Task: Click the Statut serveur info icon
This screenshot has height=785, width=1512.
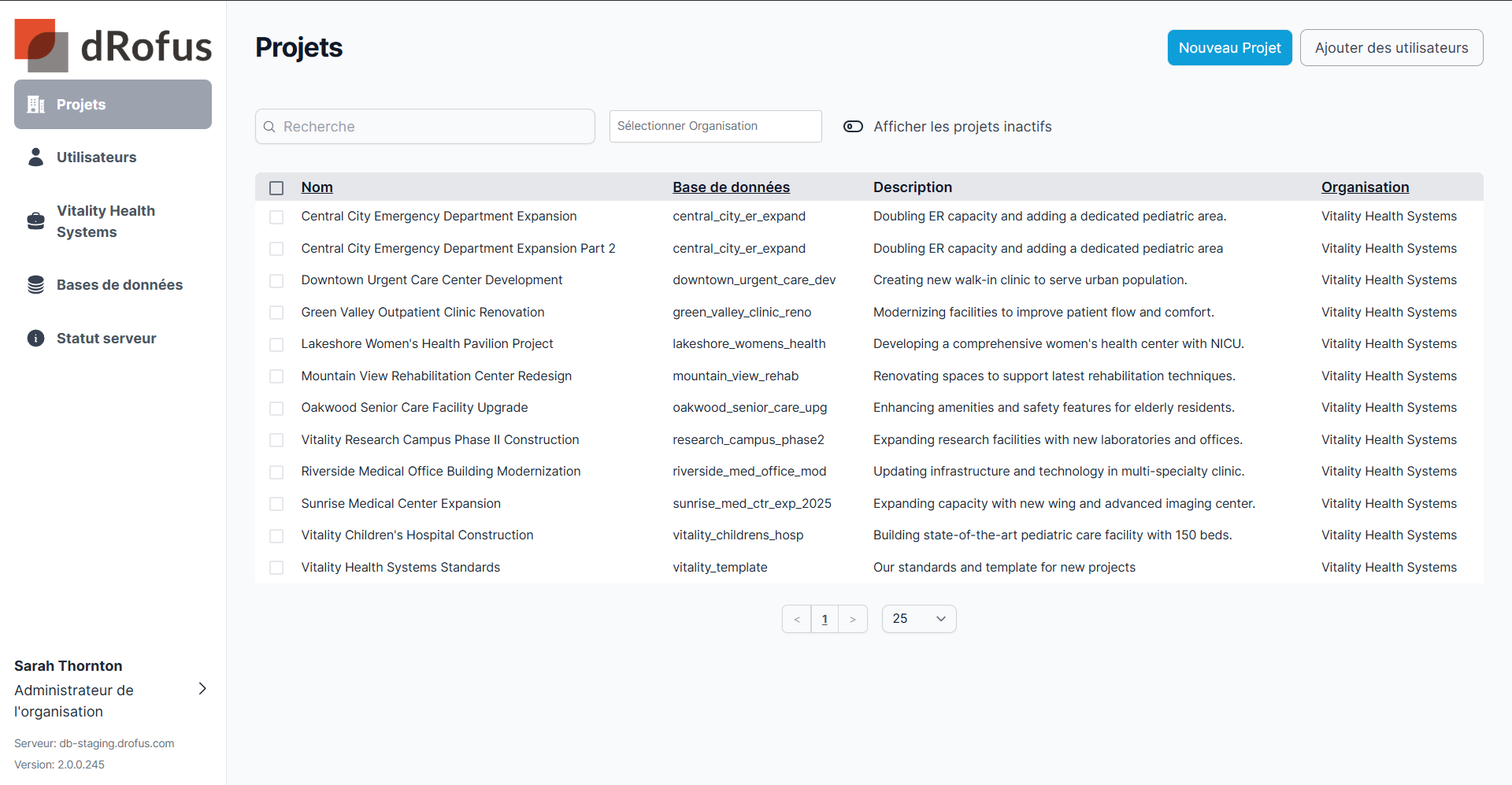Action: coord(35,339)
